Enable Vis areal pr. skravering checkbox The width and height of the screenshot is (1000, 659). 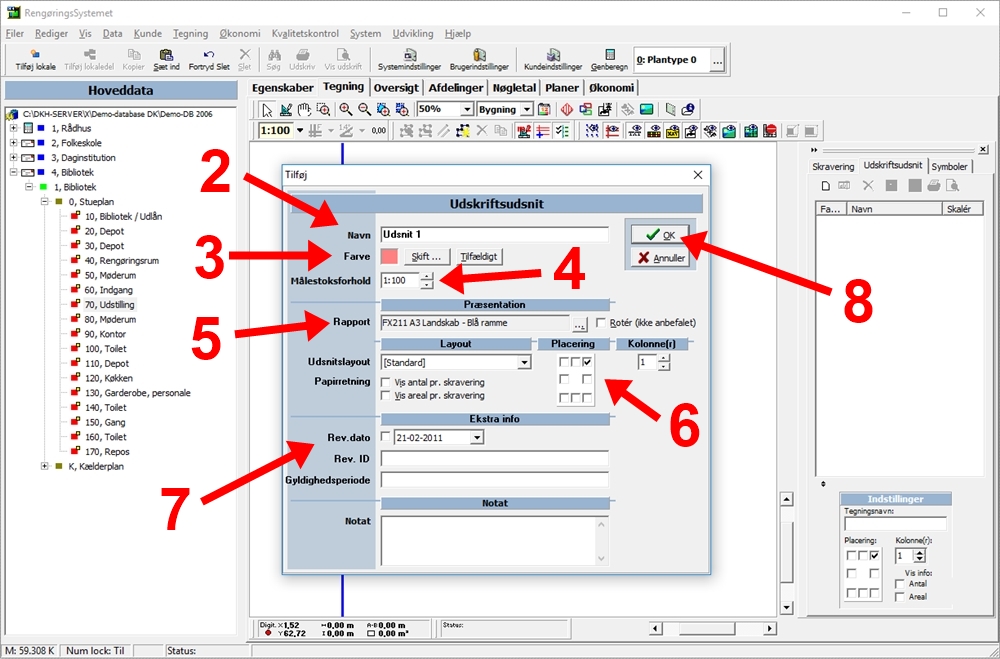(386, 396)
